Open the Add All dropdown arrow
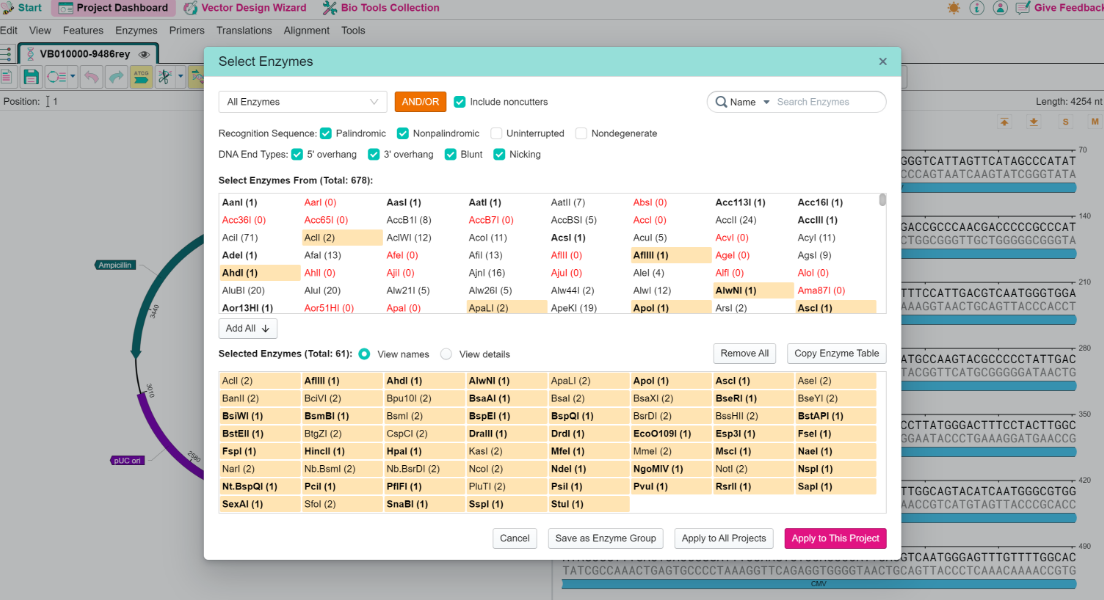Screen dimensions: 1104x600 coord(265,328)
